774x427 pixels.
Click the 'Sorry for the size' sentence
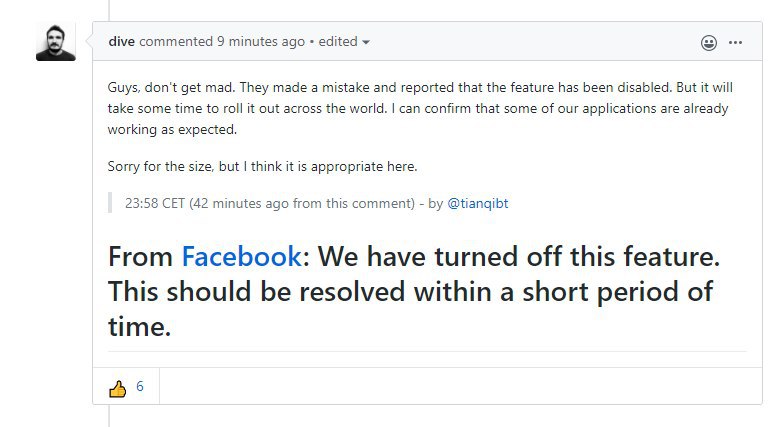(x=263, y=165)
